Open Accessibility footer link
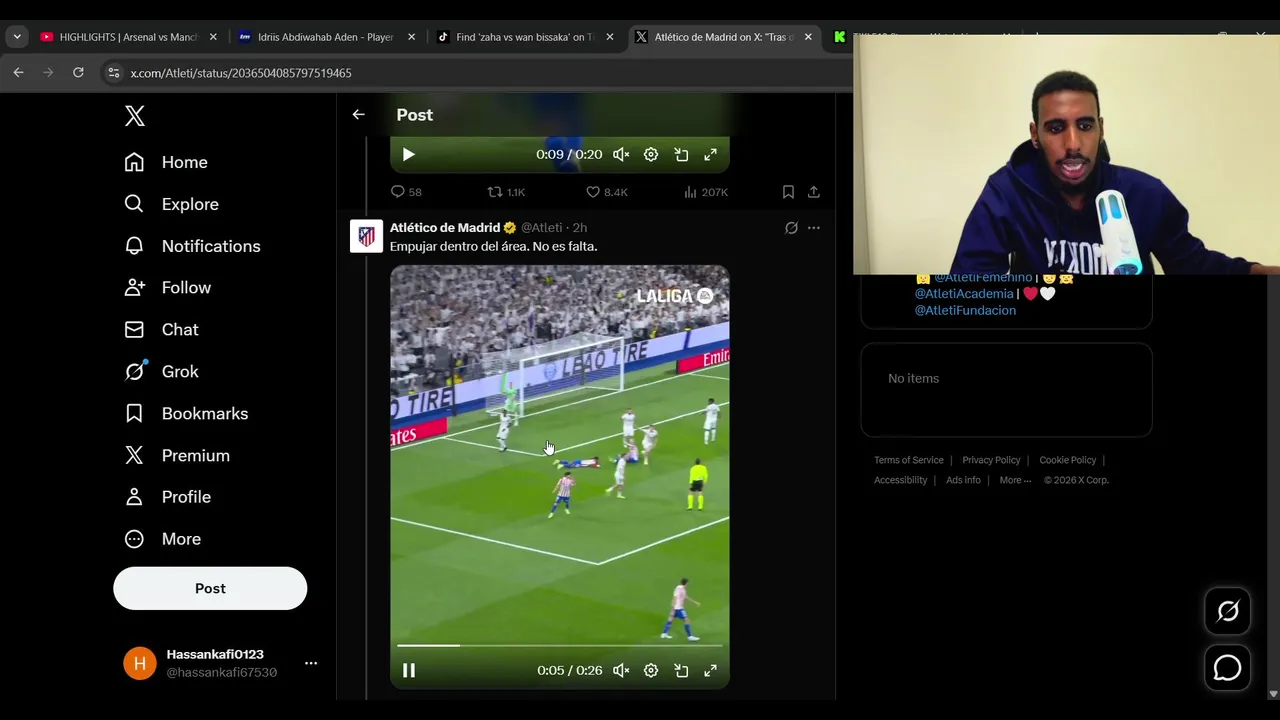Image resolution: width=1280 pixels, height=720 pixels. (901, 480)
